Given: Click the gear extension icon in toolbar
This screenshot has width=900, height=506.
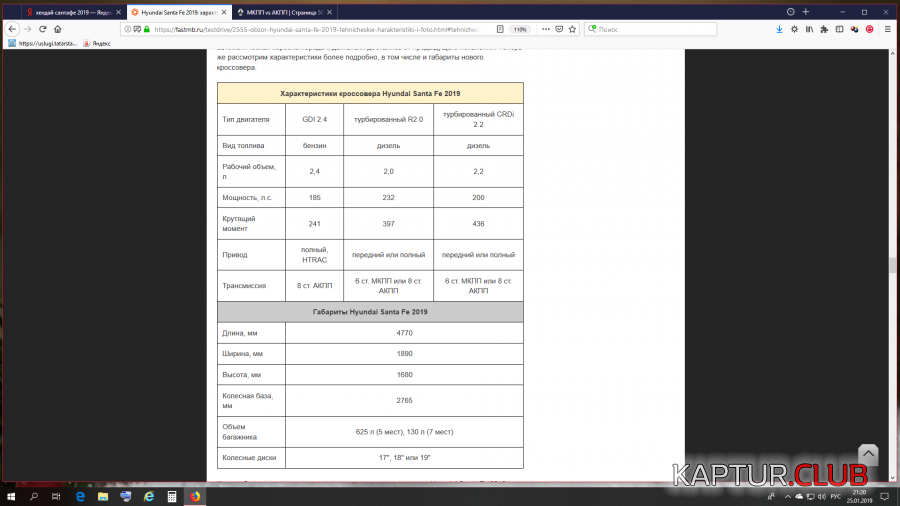Looking at the screenshot, I should pos(794,29).
